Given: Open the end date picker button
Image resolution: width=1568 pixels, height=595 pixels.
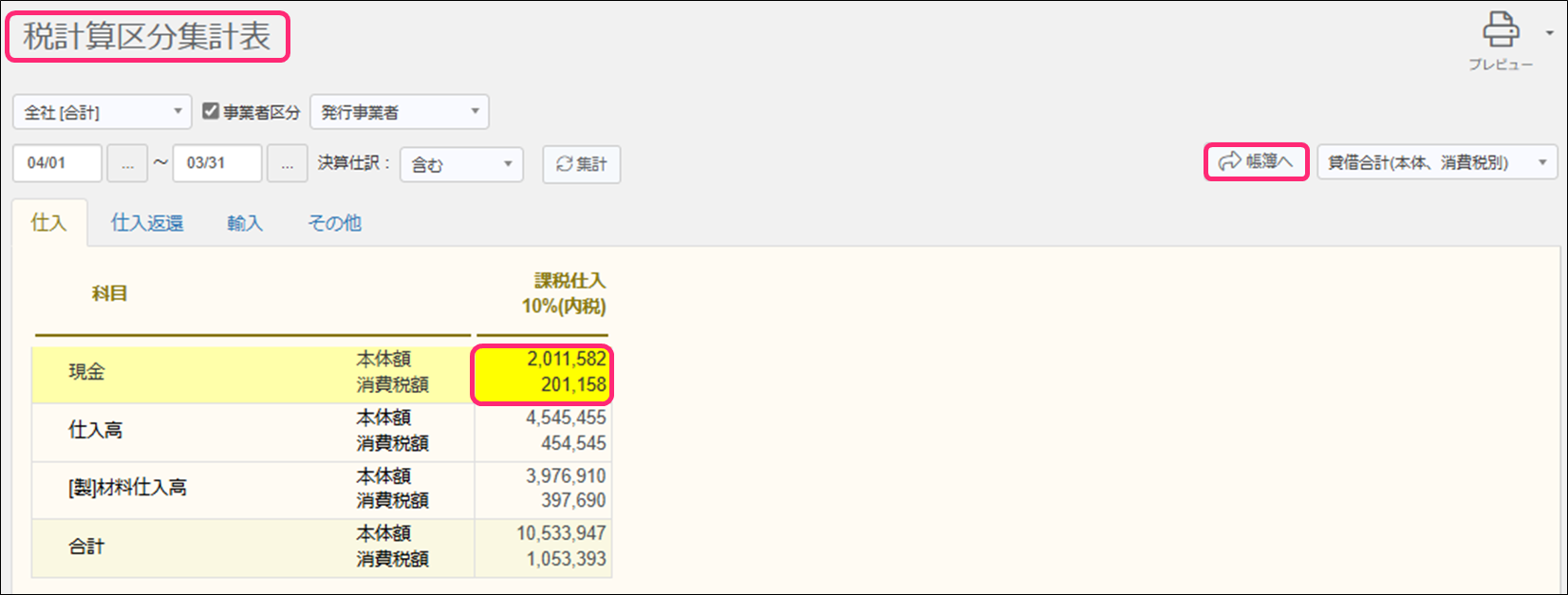Looking at the screenshot, I should [287, 163].
